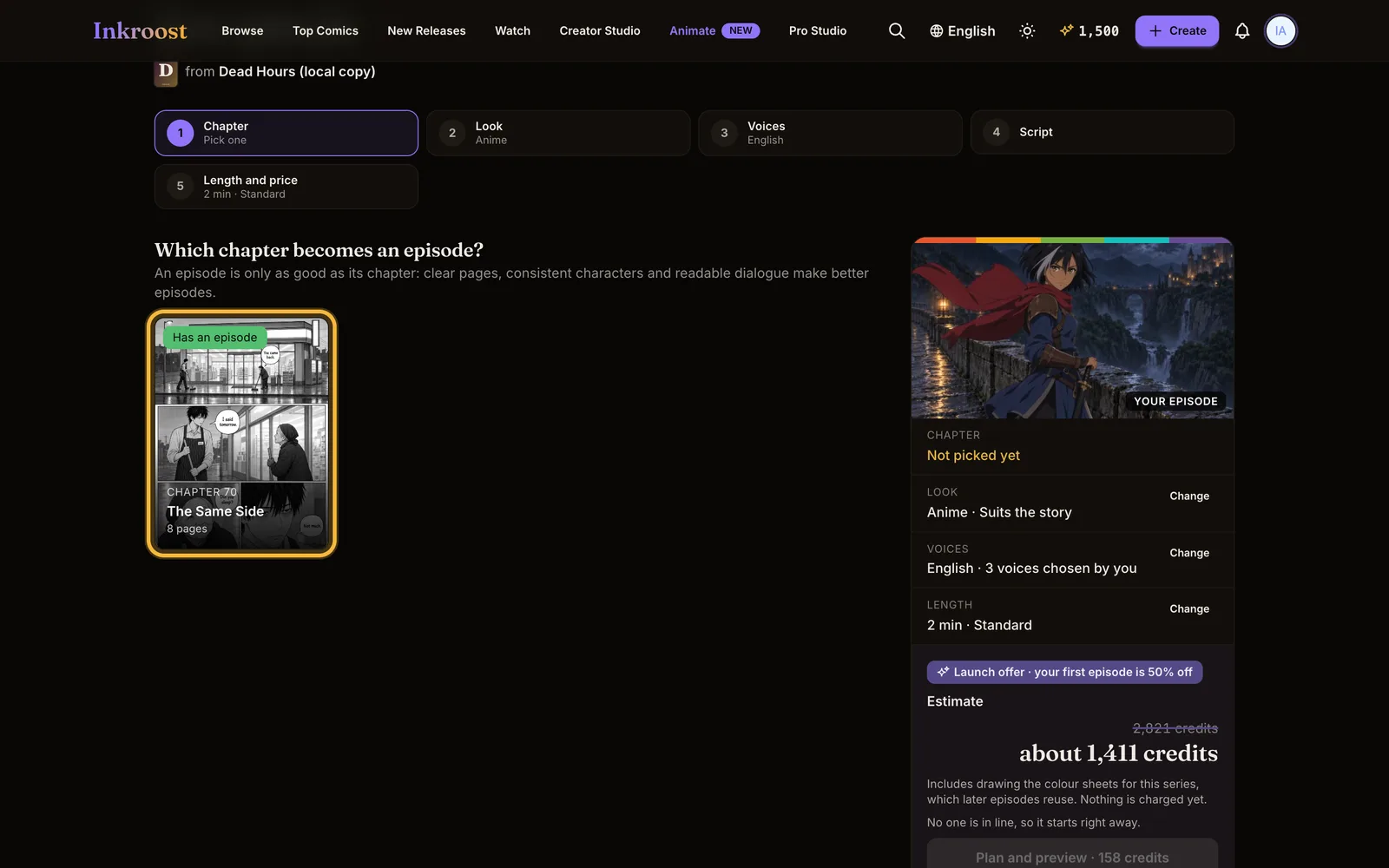Viewport: 1389px width, 868px height.
Task: Click 'Anime · Suits the story' text
Action: click(x=999, y=512)
